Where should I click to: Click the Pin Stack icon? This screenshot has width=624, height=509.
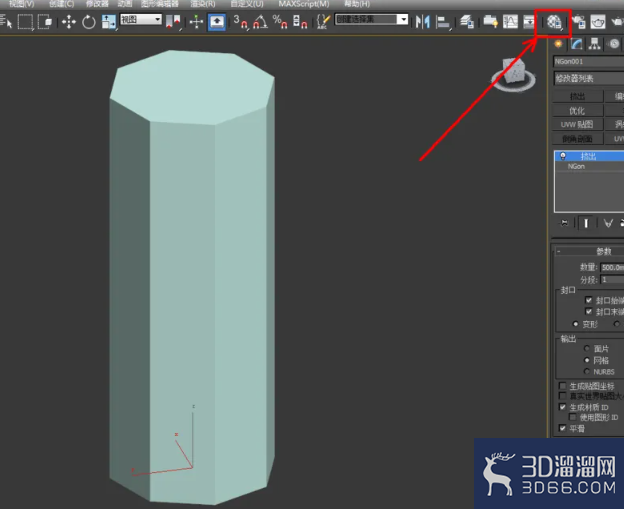pyautogui.click(x=564, y=223)
